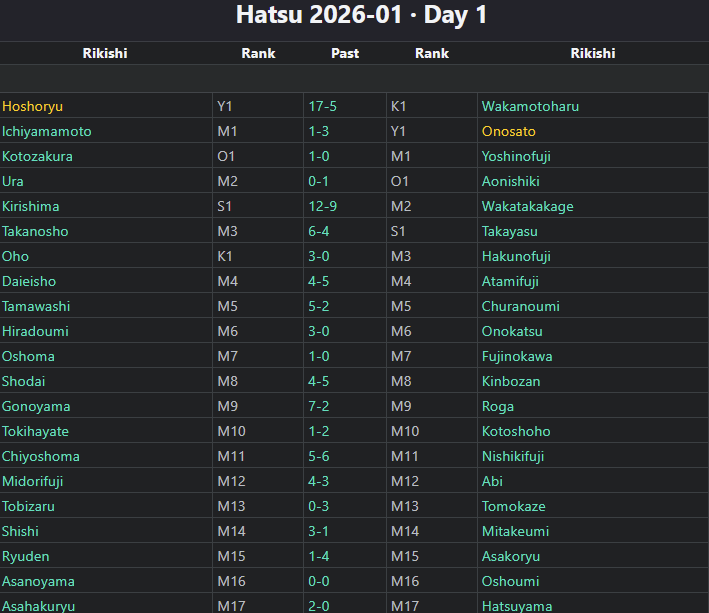View the 7-2 past record link

(x=318, y=406)
